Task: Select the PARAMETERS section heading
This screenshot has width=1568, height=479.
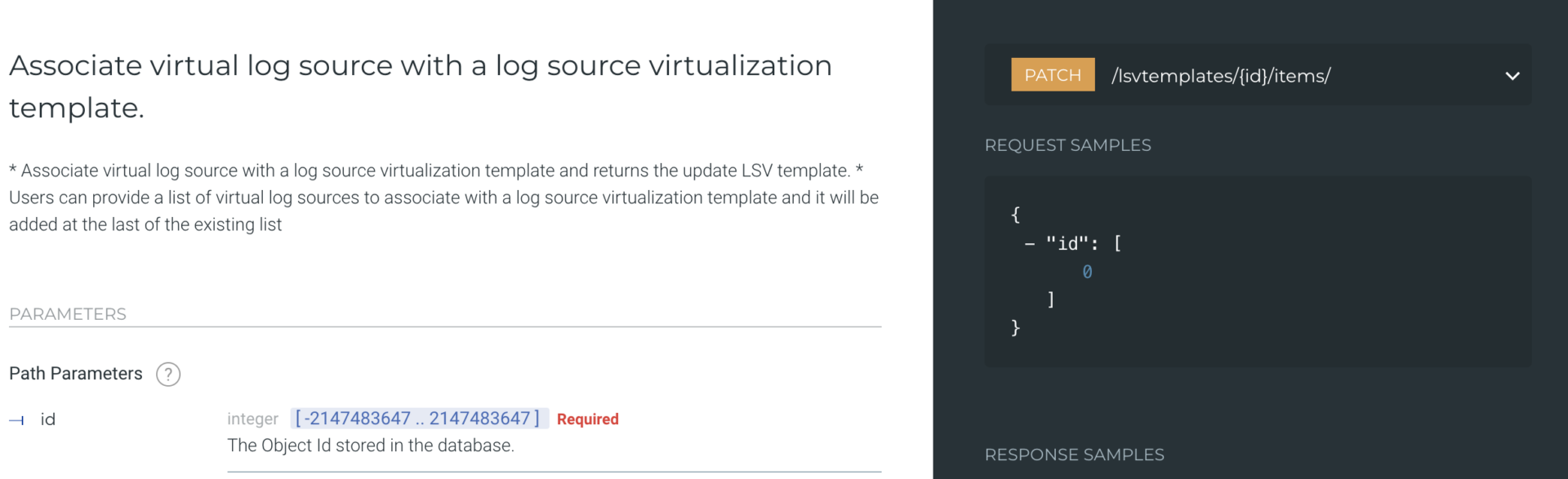Action: 68,313
